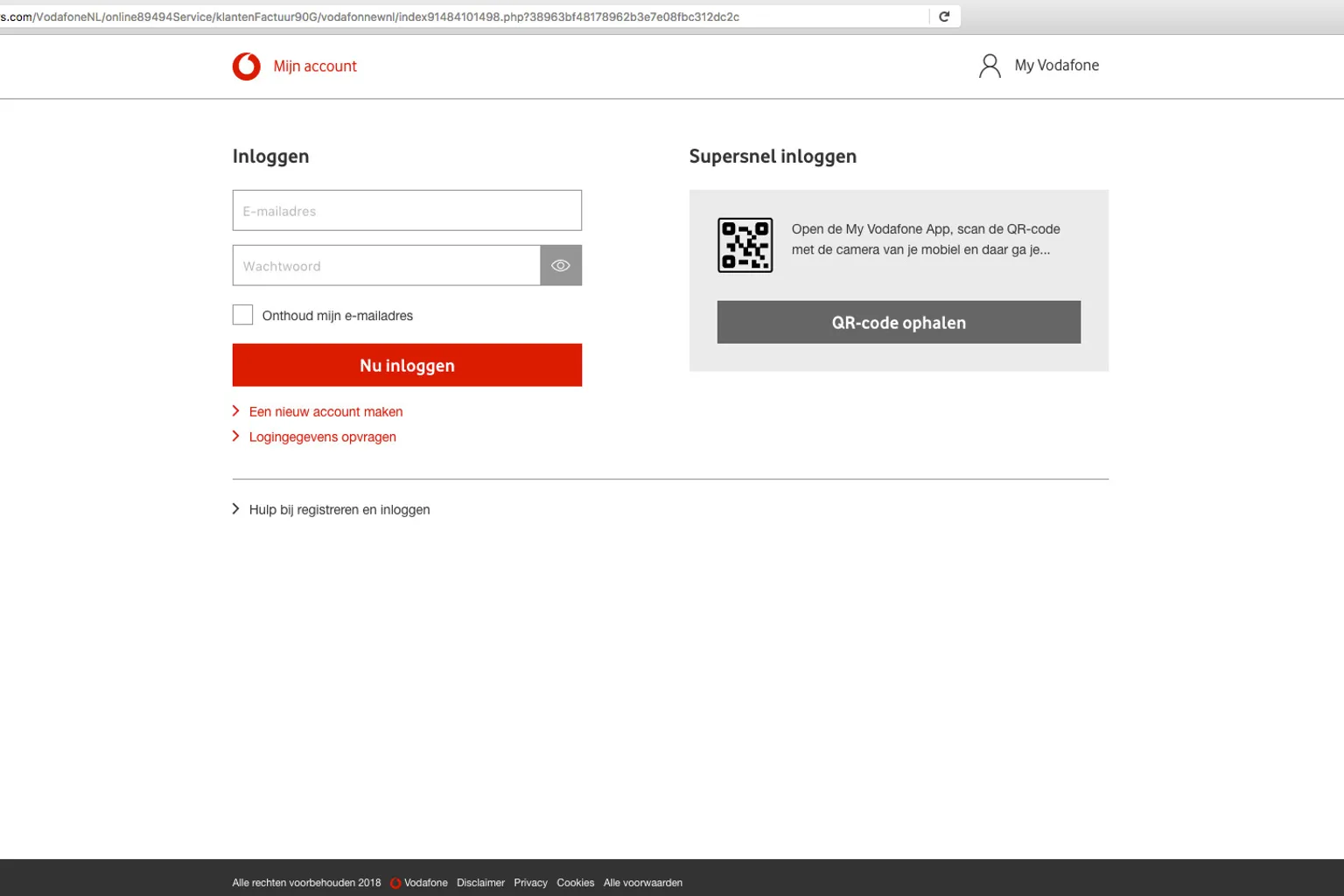Click the QR code image
The height and width of the screenshot is (896, 1344).
pyautogui.click(x=745, y=245)
